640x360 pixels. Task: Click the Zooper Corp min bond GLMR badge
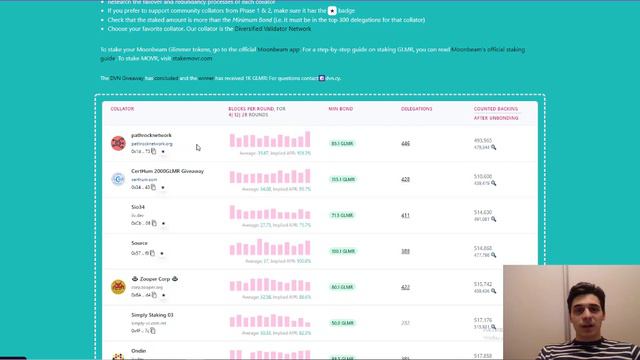pos(342,287)
